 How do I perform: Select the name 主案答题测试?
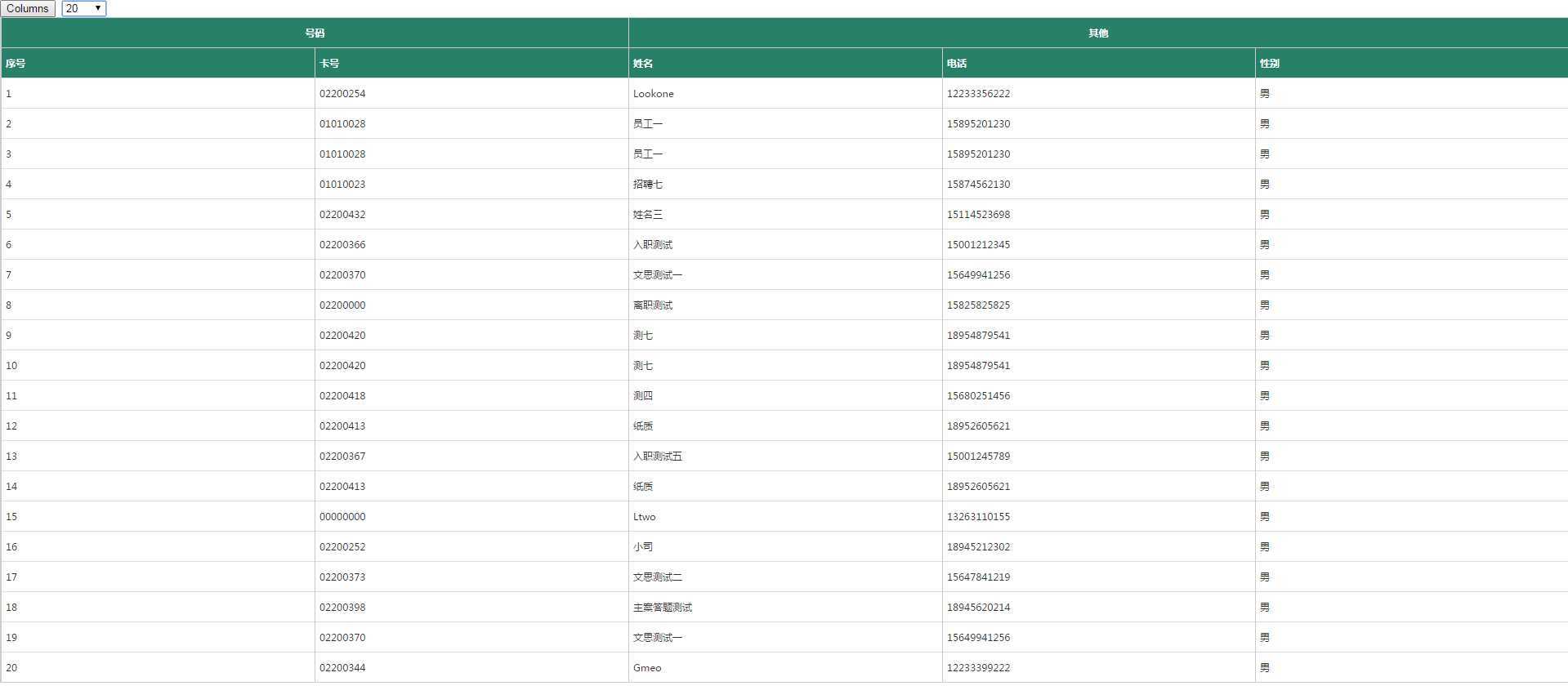click(x=663, y=608)
